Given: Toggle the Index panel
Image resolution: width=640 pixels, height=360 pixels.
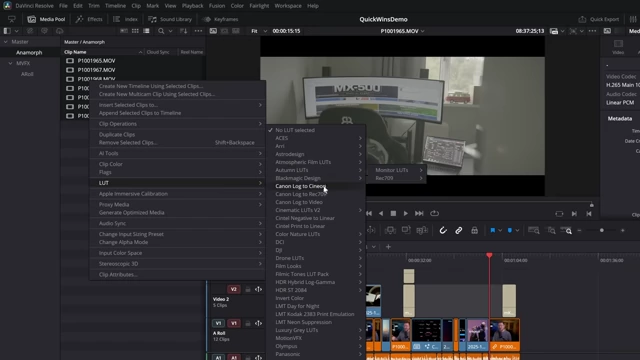Looking at the screenshot, I should click(125, 19).
